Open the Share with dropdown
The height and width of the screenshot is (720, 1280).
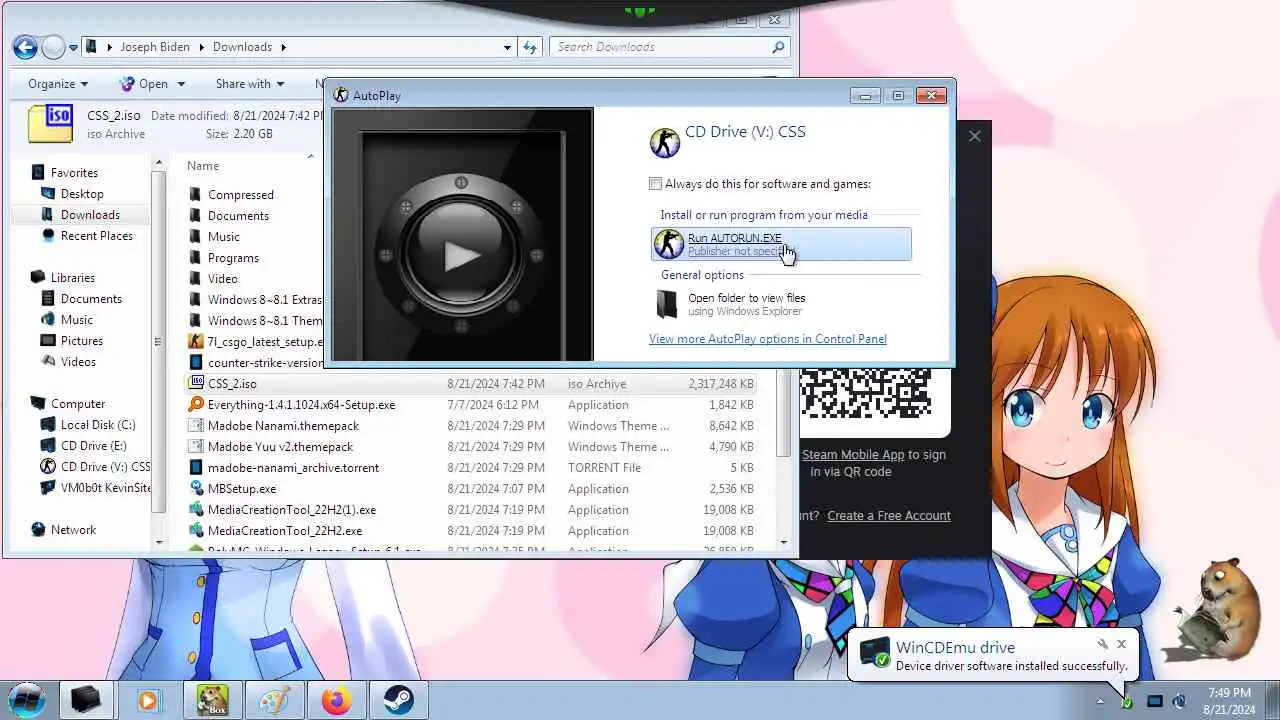coord(250,84)
